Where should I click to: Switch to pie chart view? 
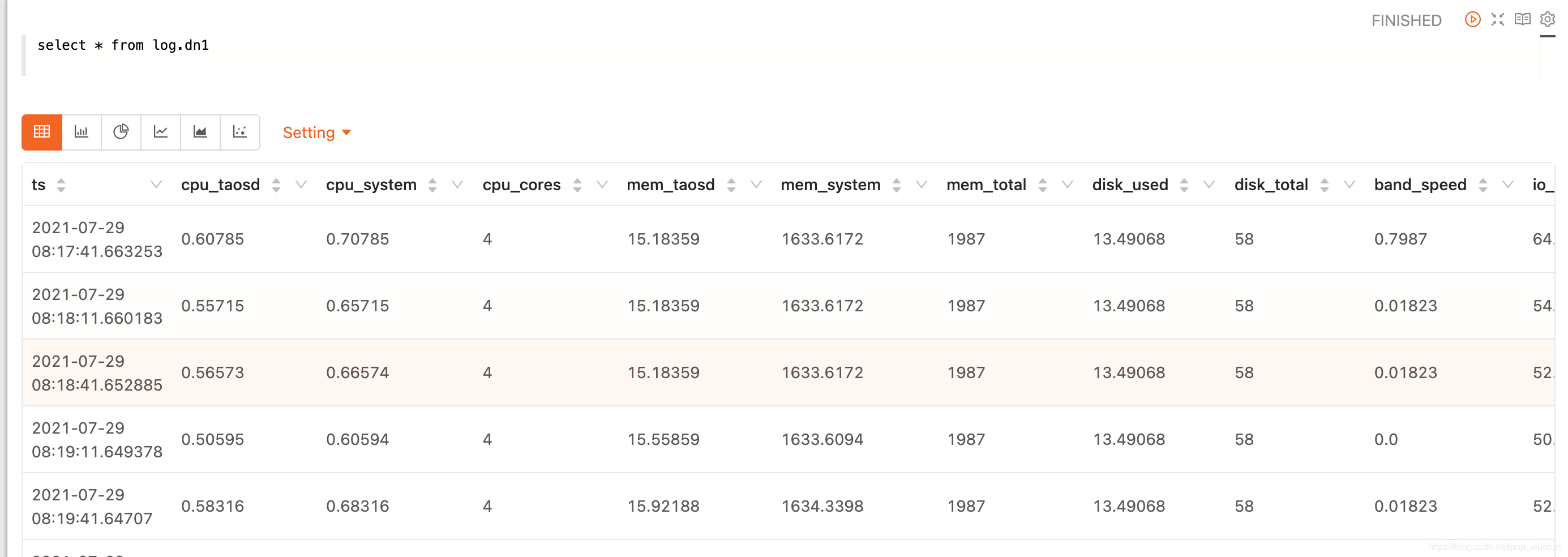click(x=121, y=131)
